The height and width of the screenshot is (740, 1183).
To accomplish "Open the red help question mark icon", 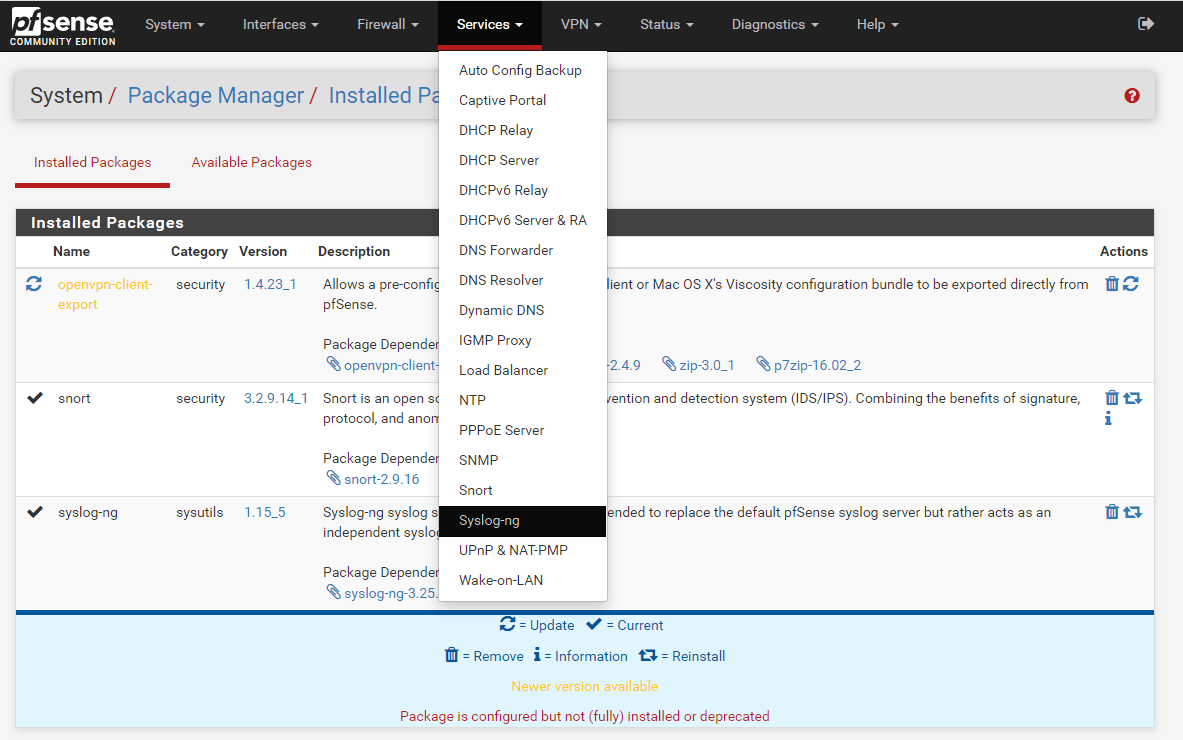I will pos(1131,95).
